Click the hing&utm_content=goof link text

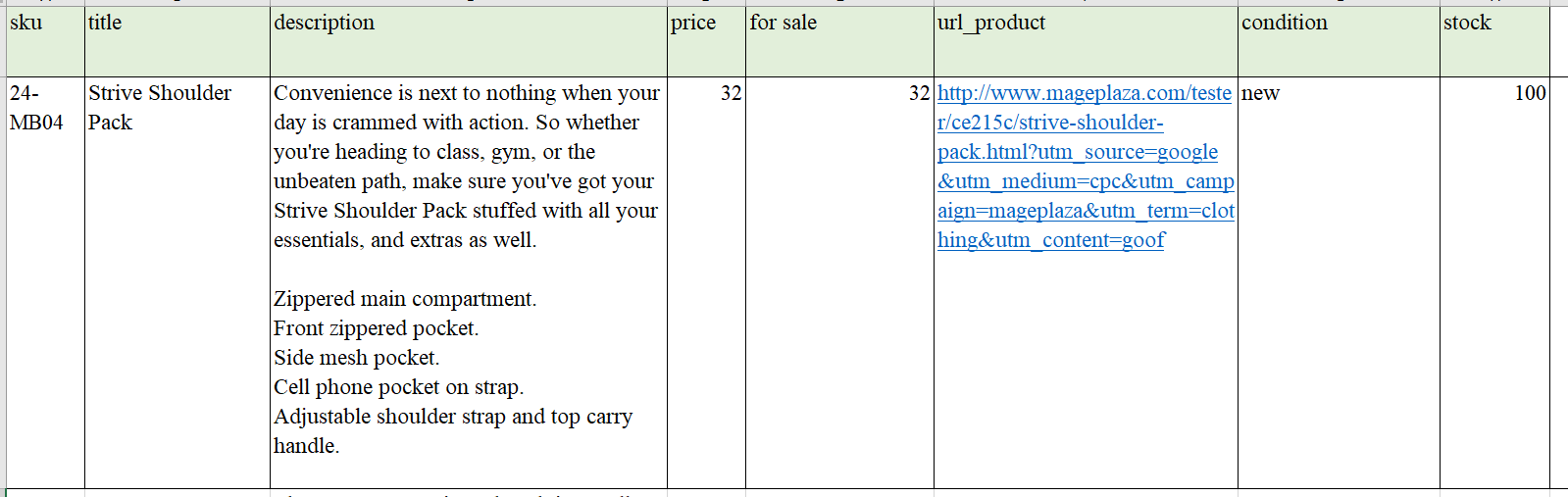point(1051,240)
